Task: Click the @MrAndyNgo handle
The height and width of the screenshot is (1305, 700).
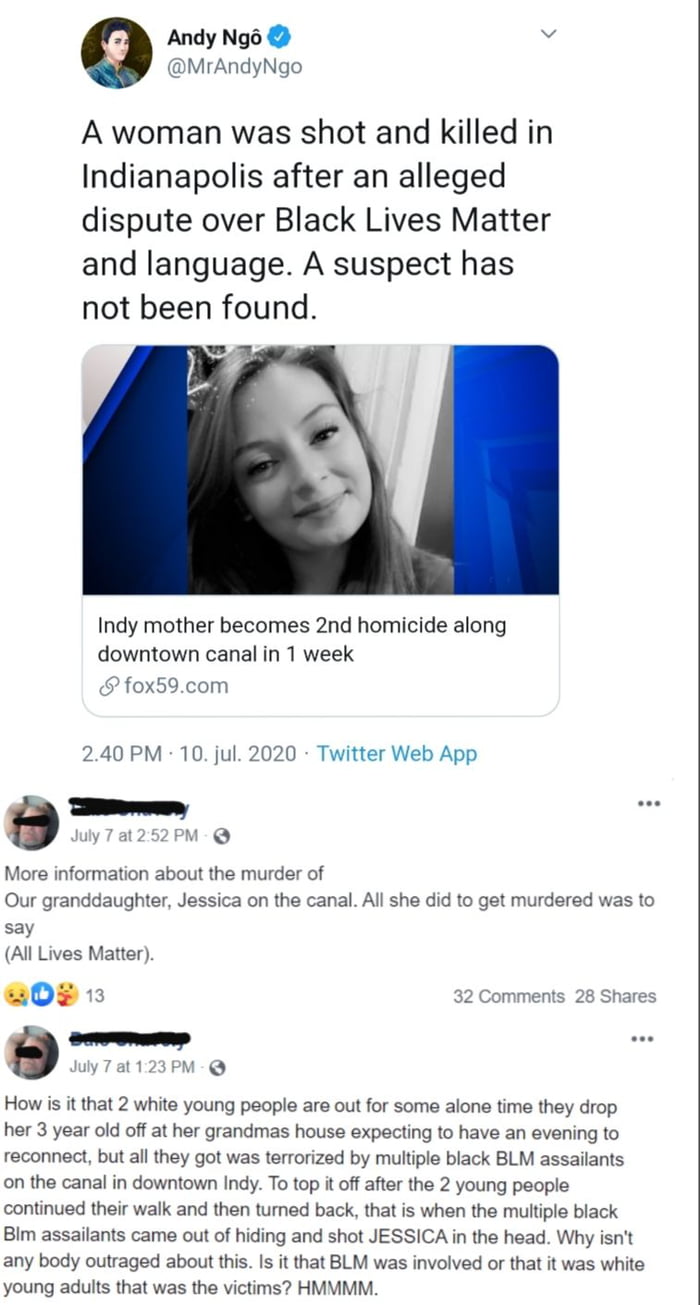Action: click(x=234, y=67)
